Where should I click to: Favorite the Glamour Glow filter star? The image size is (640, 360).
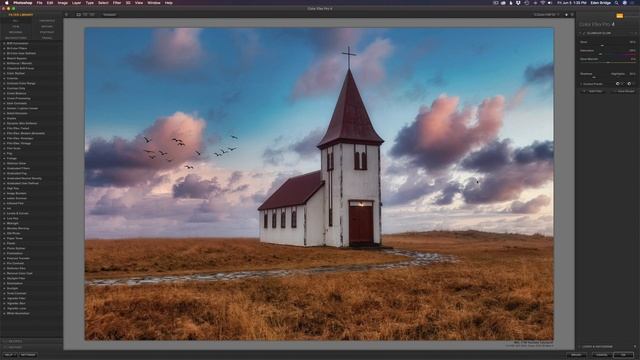tap(4, 163)
